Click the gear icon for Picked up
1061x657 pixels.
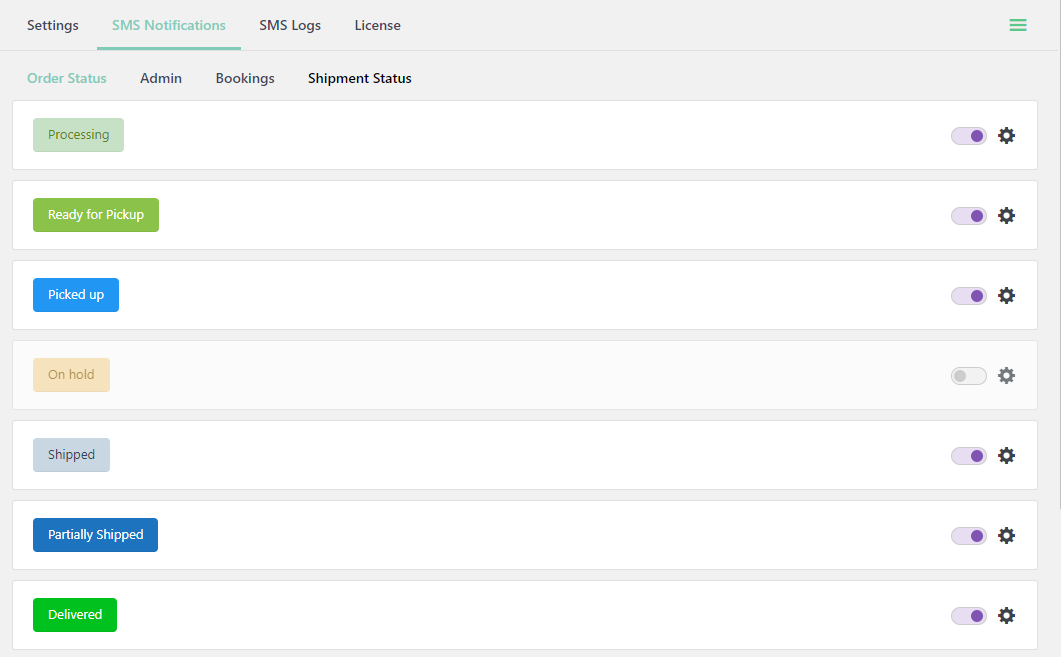(1006, 296)
